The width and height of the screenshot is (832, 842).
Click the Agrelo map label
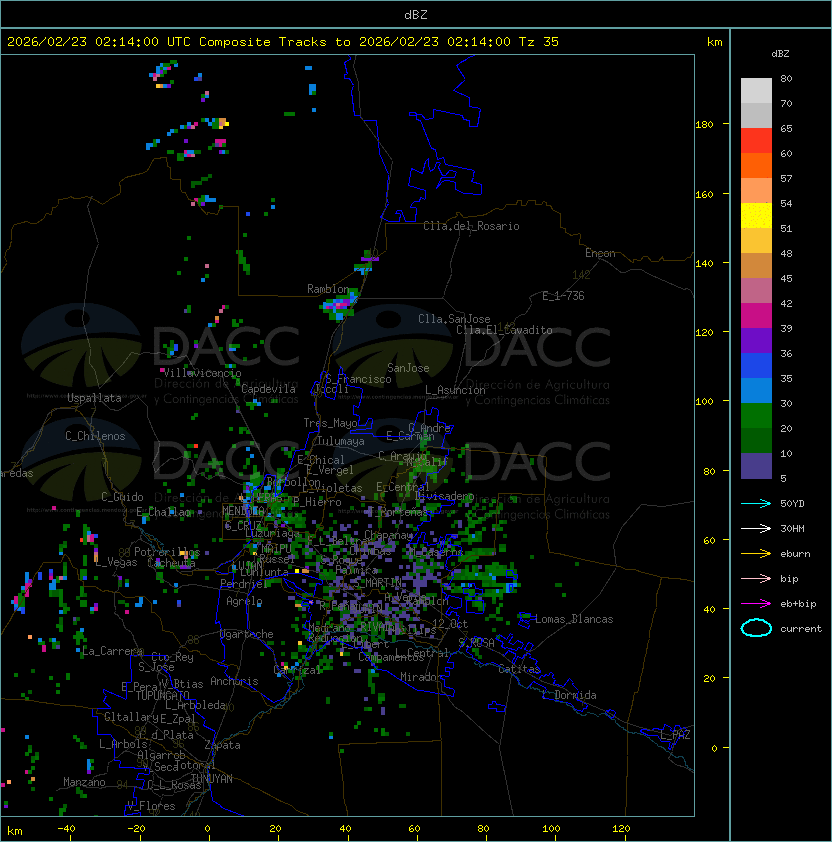244,601
